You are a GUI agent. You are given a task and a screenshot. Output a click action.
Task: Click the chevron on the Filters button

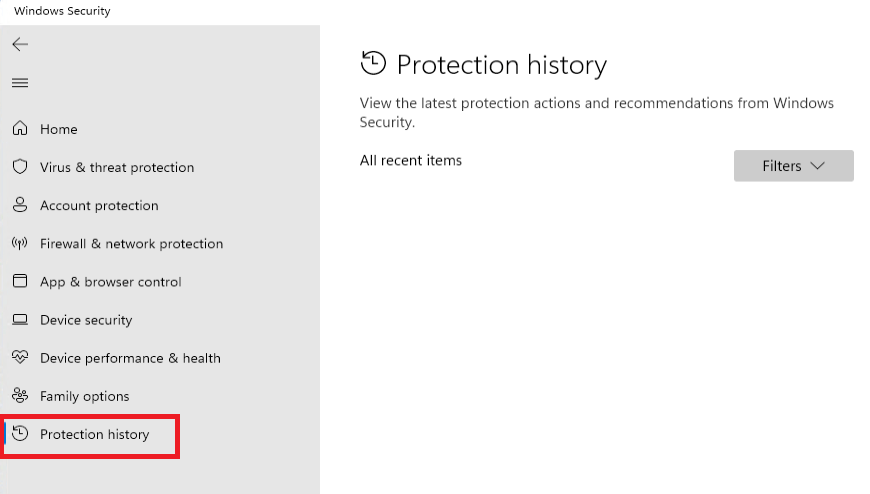pos(817,166)
